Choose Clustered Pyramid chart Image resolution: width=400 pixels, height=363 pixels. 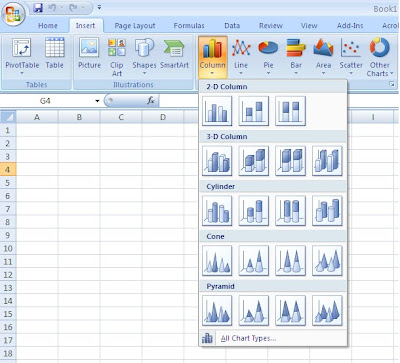(x=217, y=311)
